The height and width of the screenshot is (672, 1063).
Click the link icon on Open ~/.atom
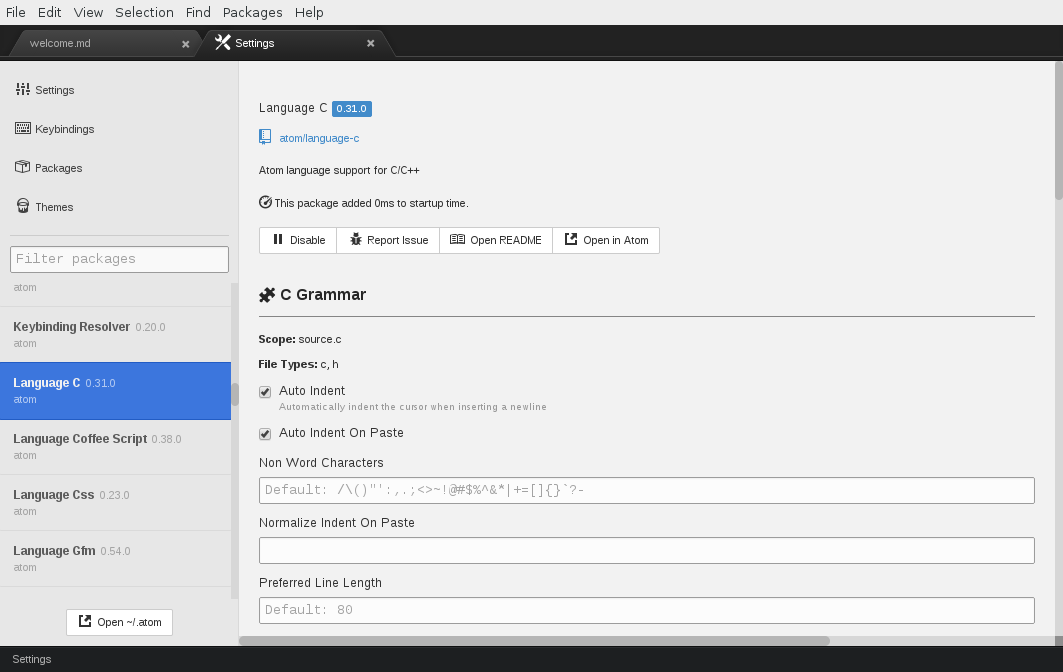85,621
